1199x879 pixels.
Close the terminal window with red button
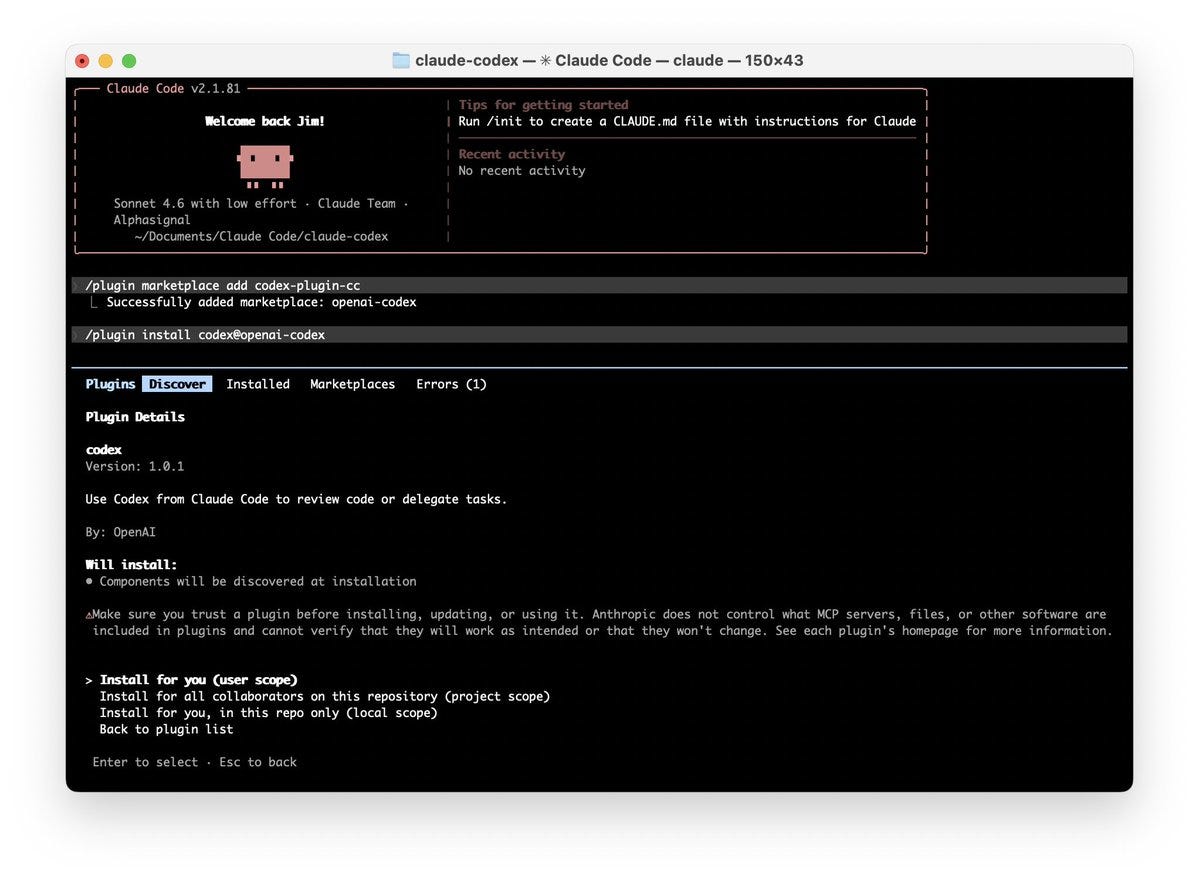tap(83, 61)
